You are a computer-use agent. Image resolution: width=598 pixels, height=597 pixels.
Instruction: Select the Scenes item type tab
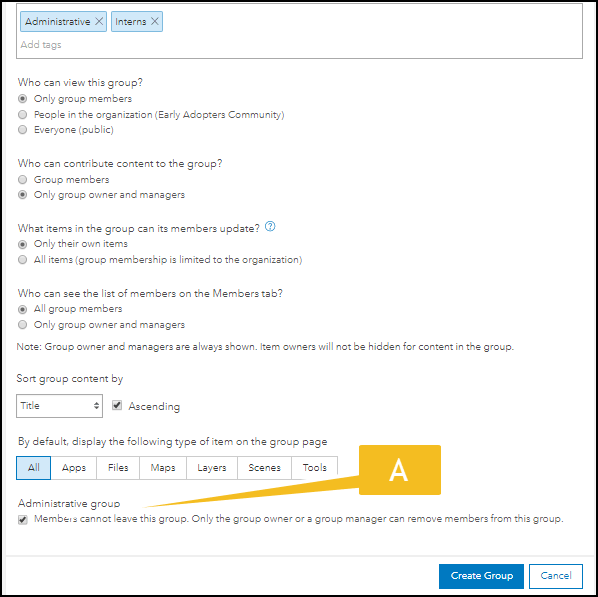click(x=264, y=468)
